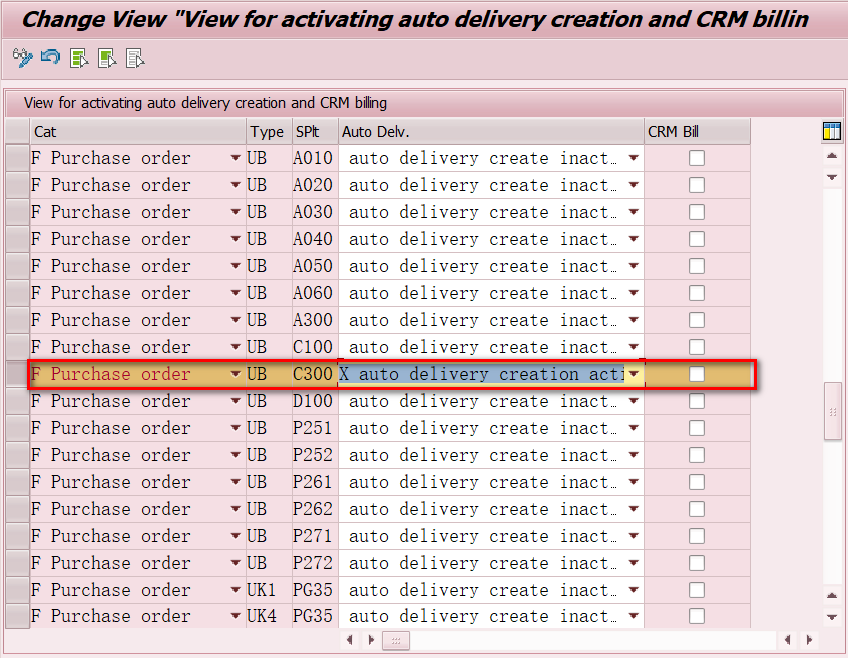Click the horizontal scrollbar thumb

pos(396,641)
